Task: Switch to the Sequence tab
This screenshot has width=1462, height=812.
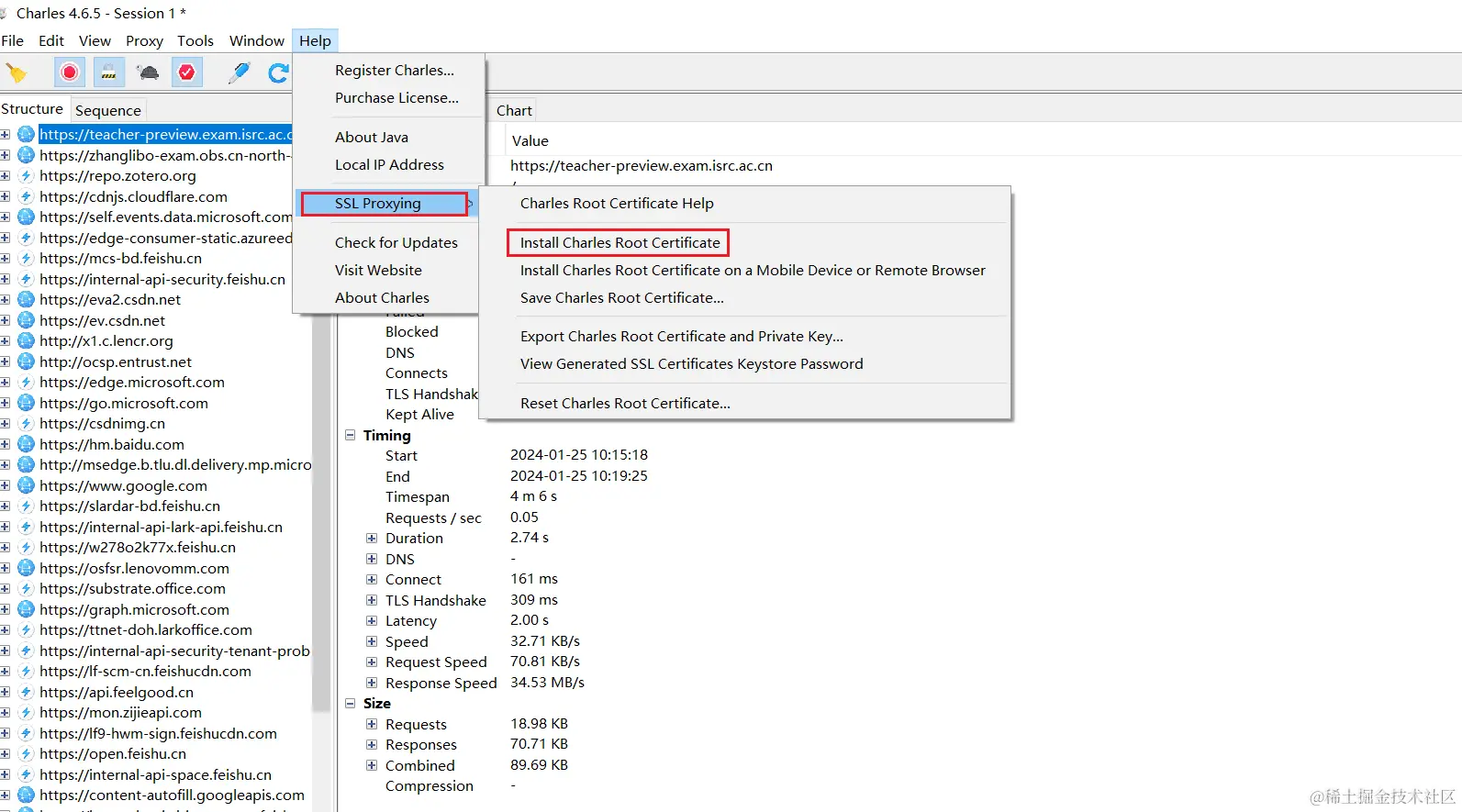Action: [107, 110]
